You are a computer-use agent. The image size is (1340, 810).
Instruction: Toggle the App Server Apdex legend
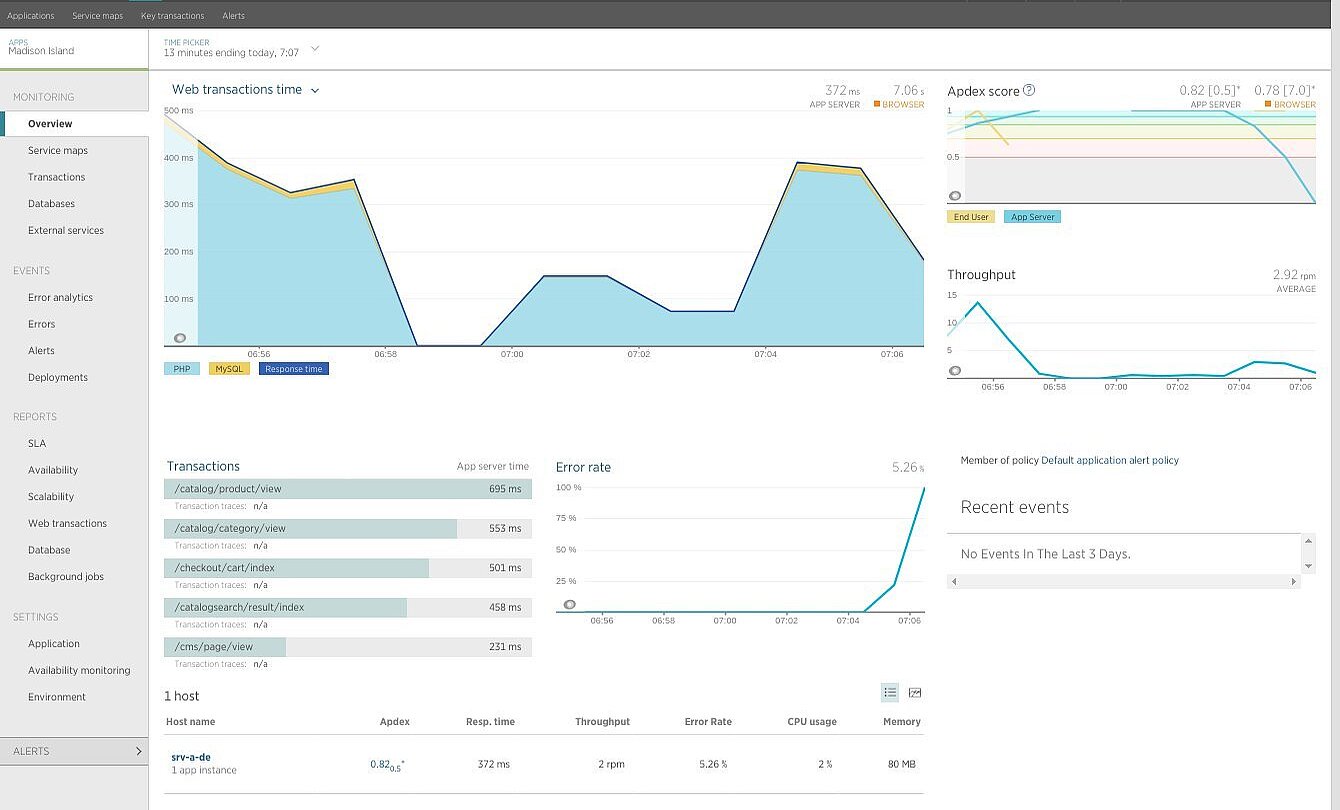1032,217
